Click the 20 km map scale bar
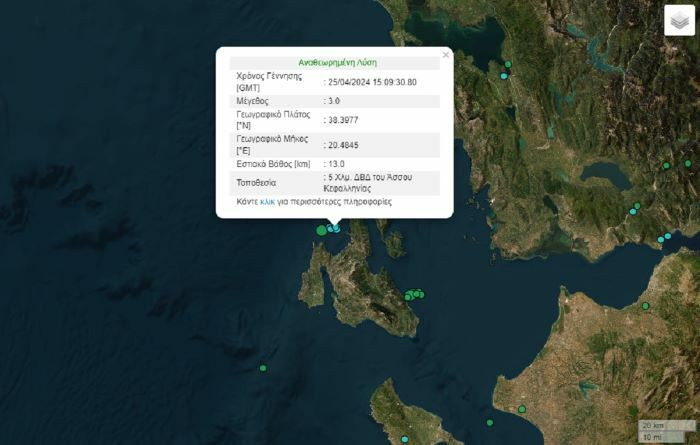The height and width of the screenshot is (445, 700). pyautogui.click(x=654, y=425)
